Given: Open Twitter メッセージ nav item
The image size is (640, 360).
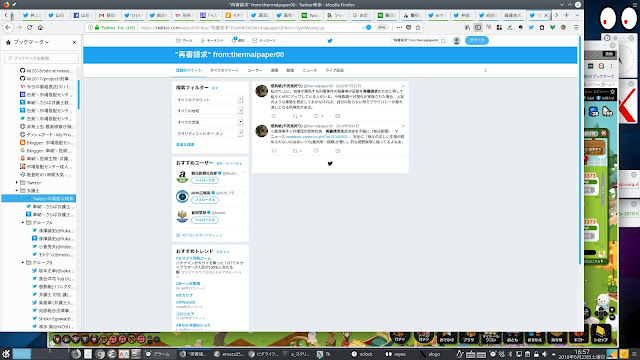Looking at the screenshot, I should tap(264, 40).
